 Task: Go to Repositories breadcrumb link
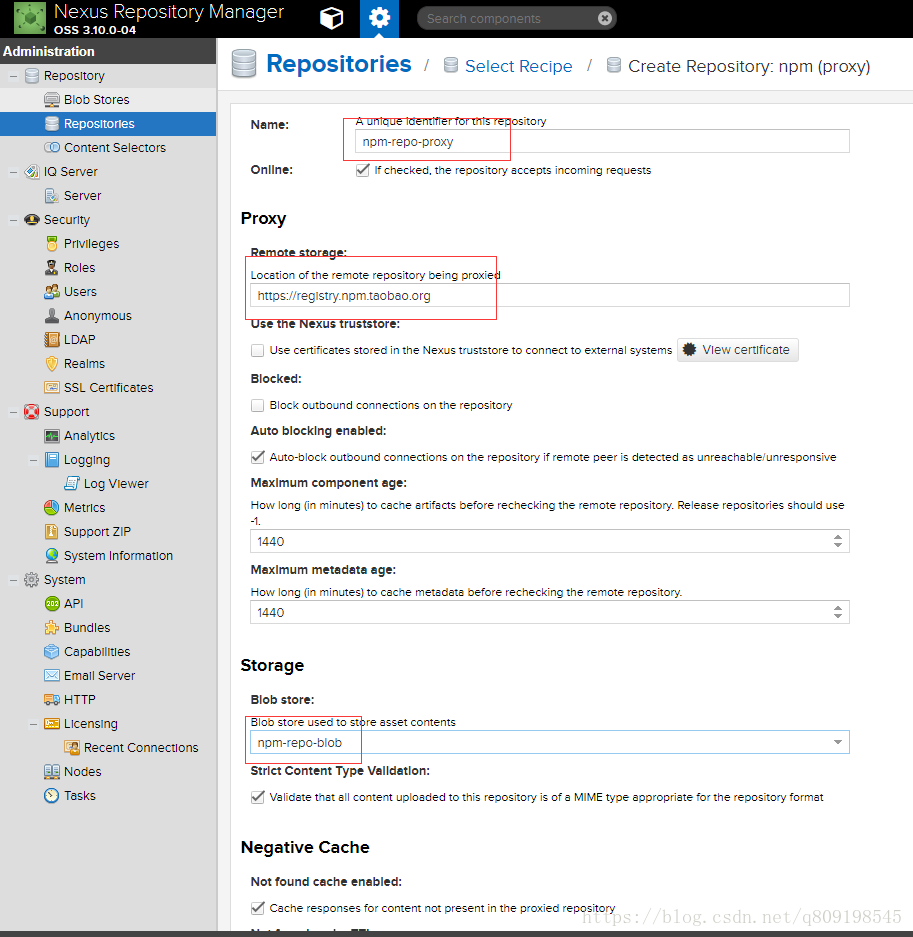339,64
